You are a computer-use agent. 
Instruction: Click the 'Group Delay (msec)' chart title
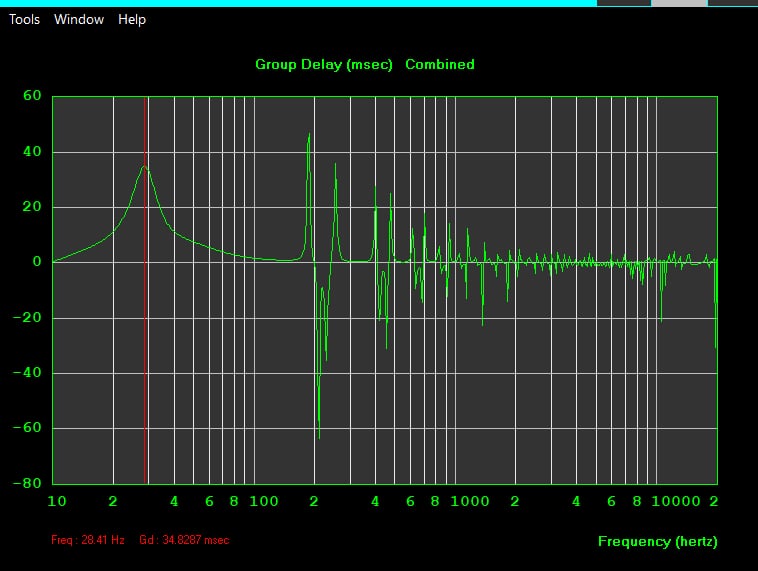click(x=324, y=64)
